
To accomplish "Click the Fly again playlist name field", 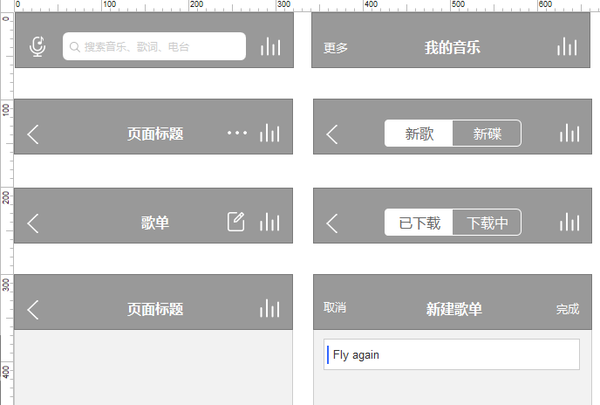I will click(452, 354).
